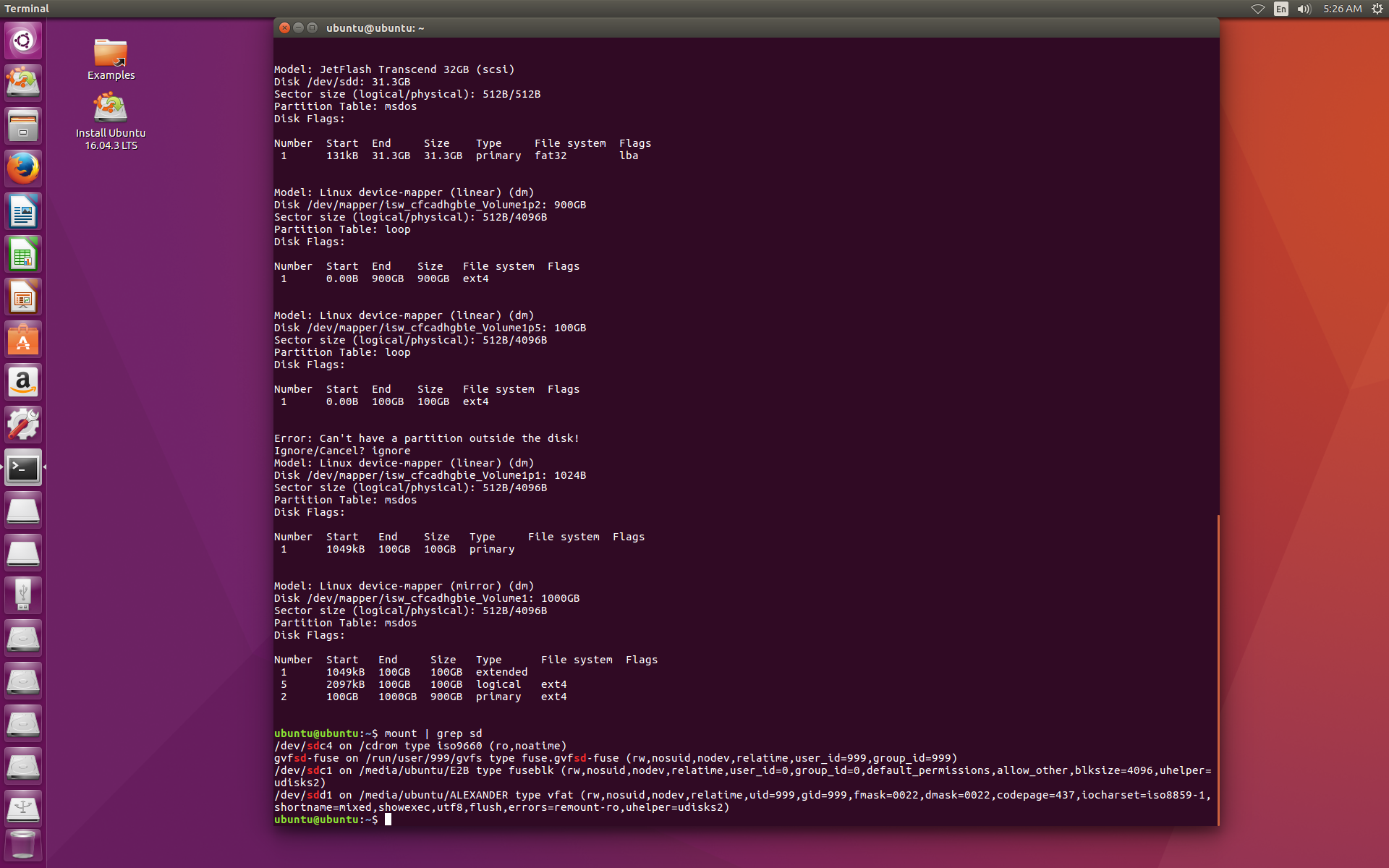Open the USB drive in the dock
1389x868 pixels.
pos(23,595)
